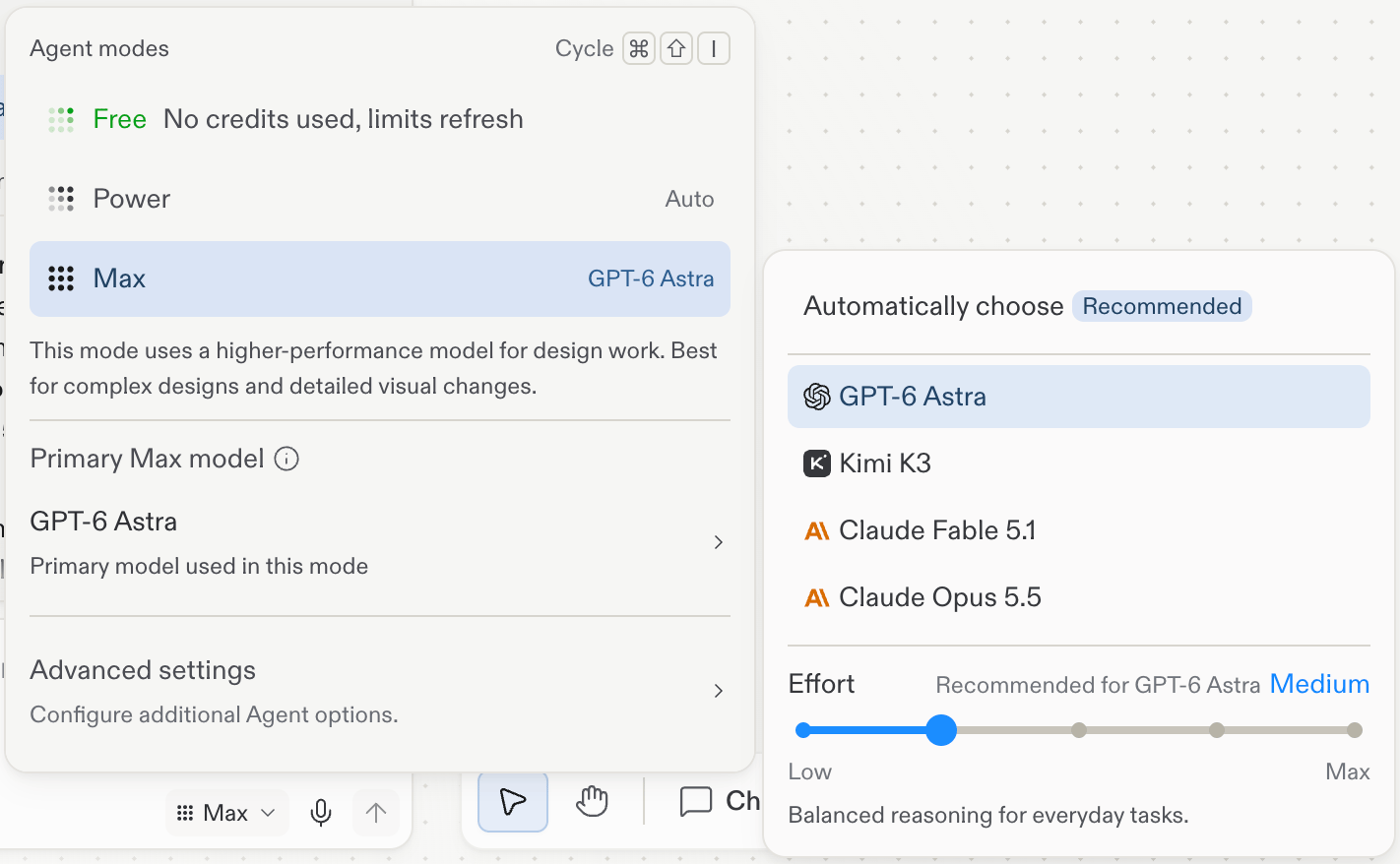
Task: Click the Anthropic logo beside Claude Fable 5.1
Action: pos(817,530)
